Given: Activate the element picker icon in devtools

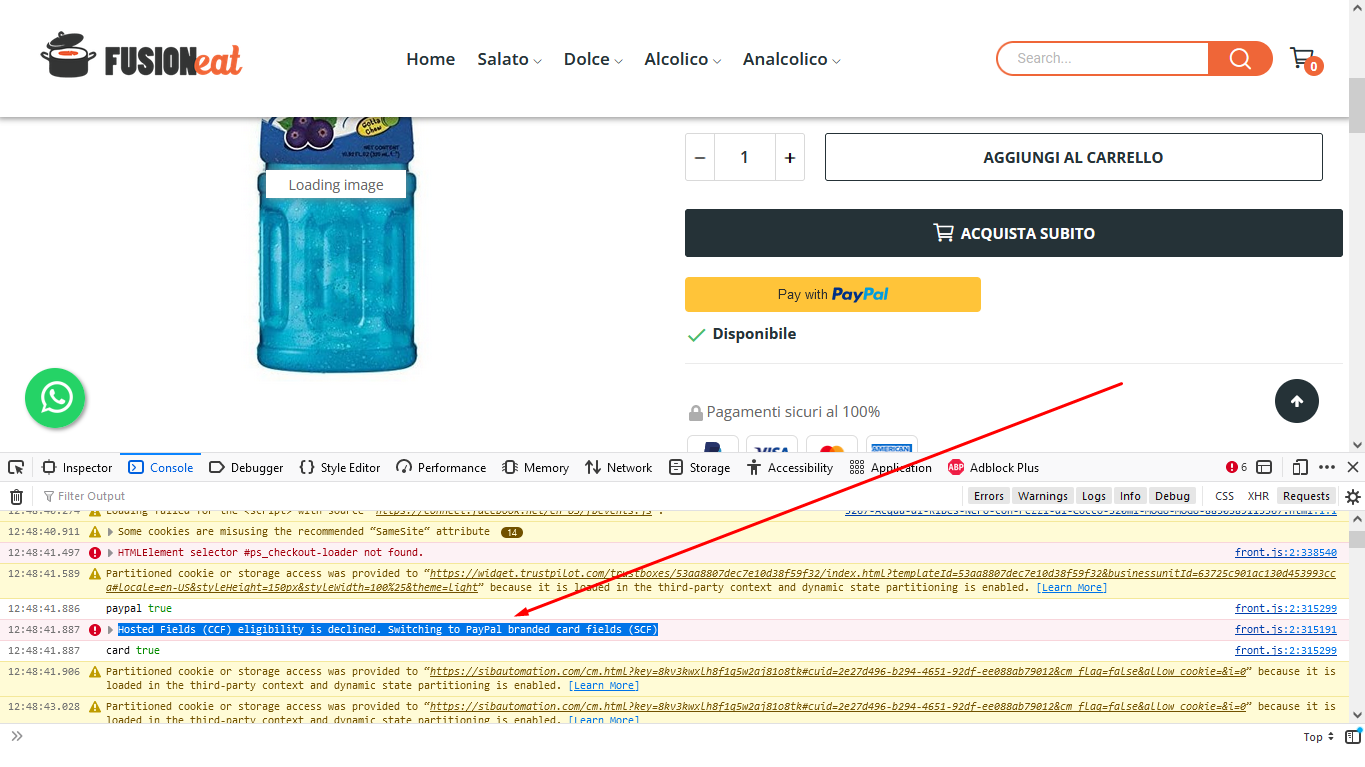Looking at the screenshot, I should pos(16,467).
